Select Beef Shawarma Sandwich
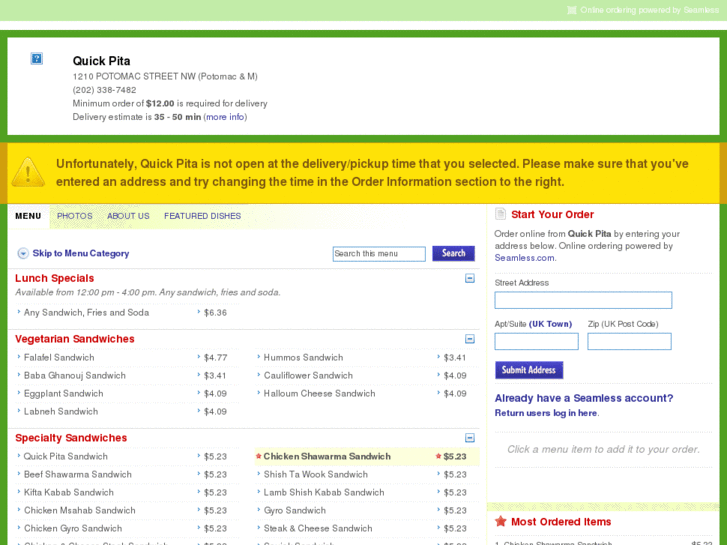This screenshot has height=545, width=727. (78, 474)
